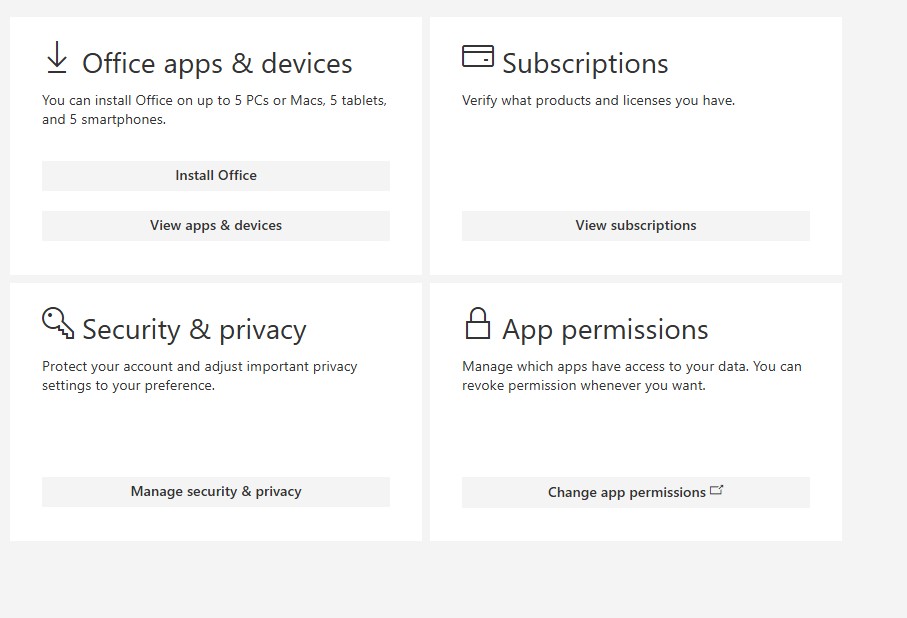
Task: Click the padlock icon beside App permissions
Action: pyautogui.click(x=478, y=323)
